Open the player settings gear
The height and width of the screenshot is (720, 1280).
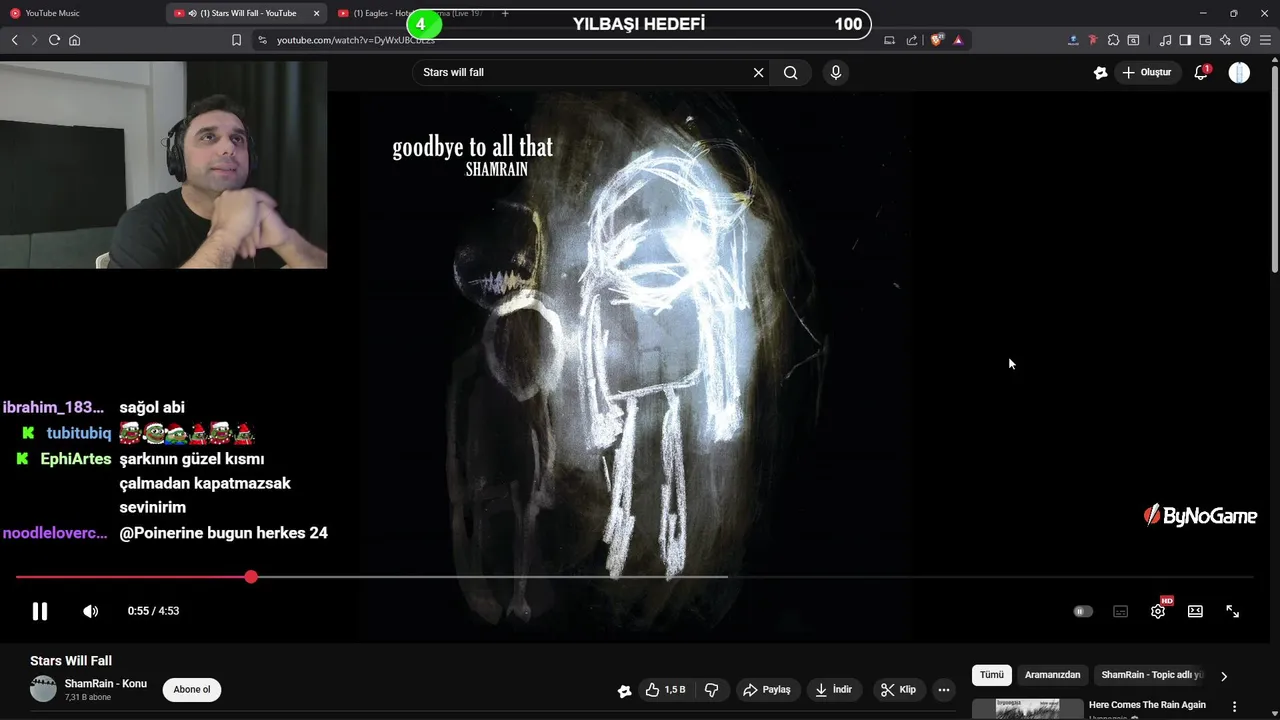click(x=1158, y=611)
